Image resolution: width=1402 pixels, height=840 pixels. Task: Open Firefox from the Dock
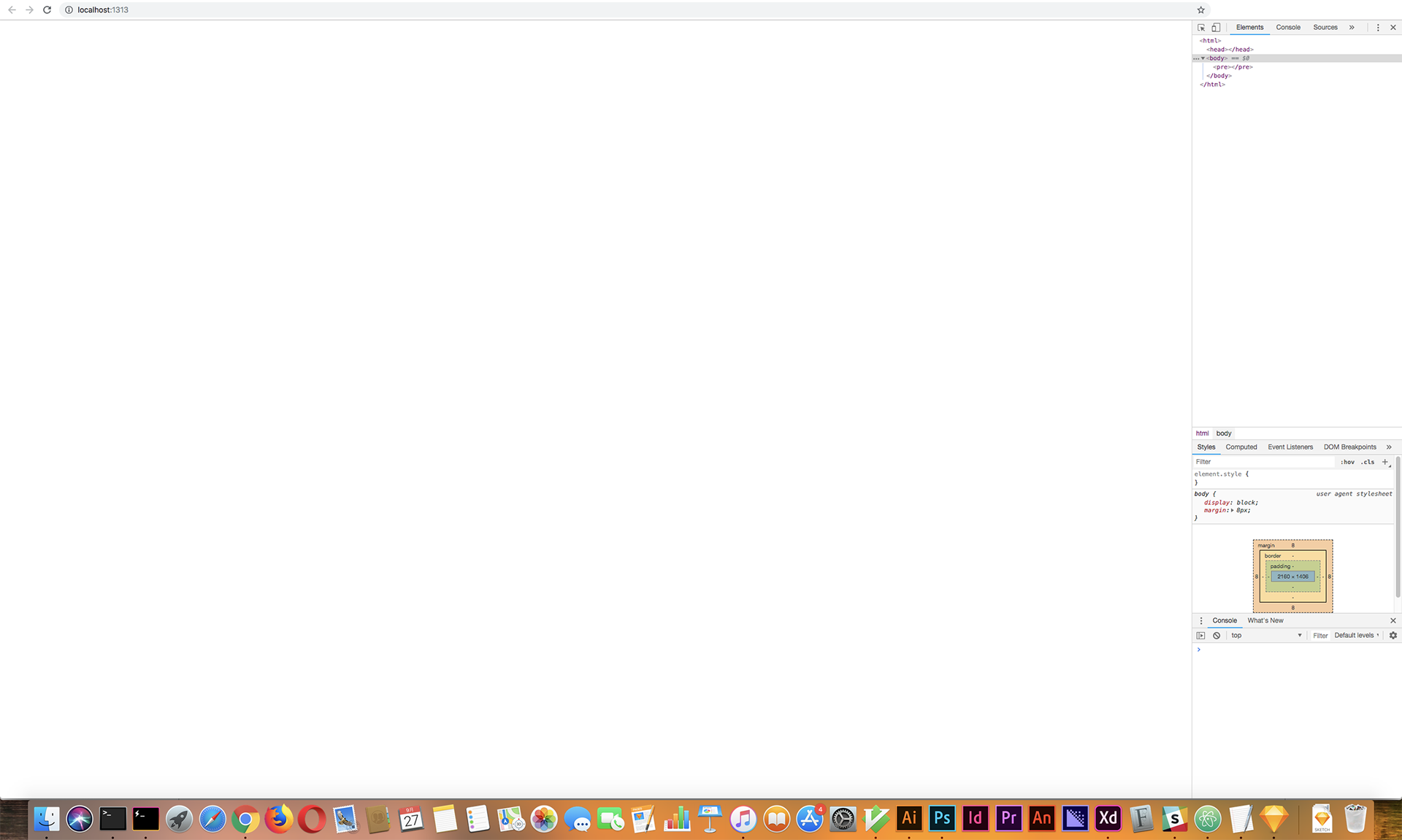point(278,819)
